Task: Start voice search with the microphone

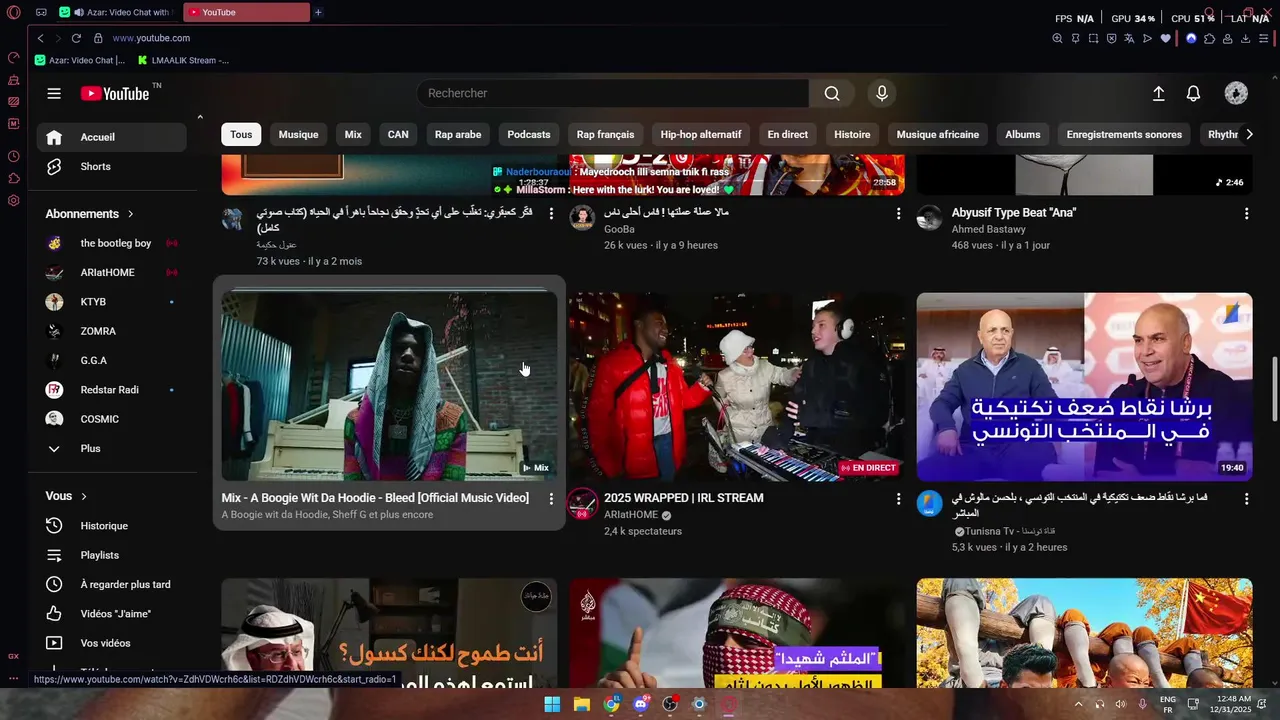Action: pos(881,93)
